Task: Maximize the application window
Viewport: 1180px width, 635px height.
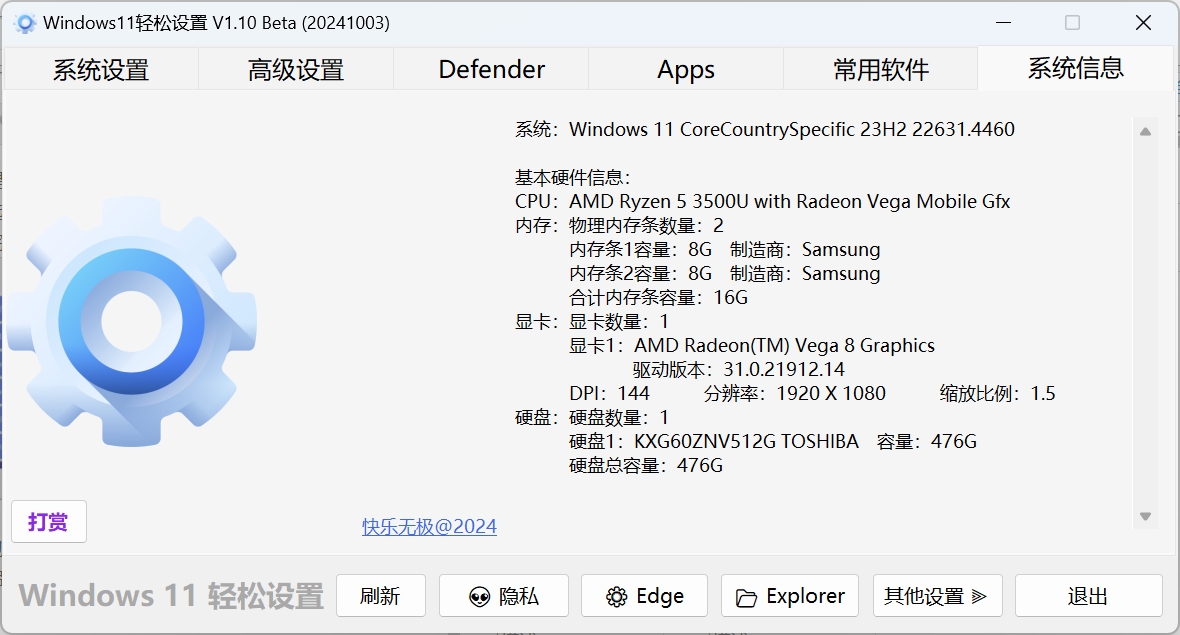Action: coord(1072,22)
